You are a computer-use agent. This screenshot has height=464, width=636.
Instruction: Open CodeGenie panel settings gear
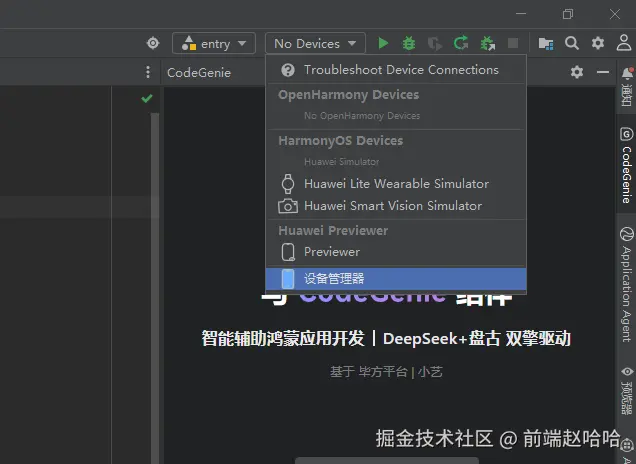click(x=577, y=72)
